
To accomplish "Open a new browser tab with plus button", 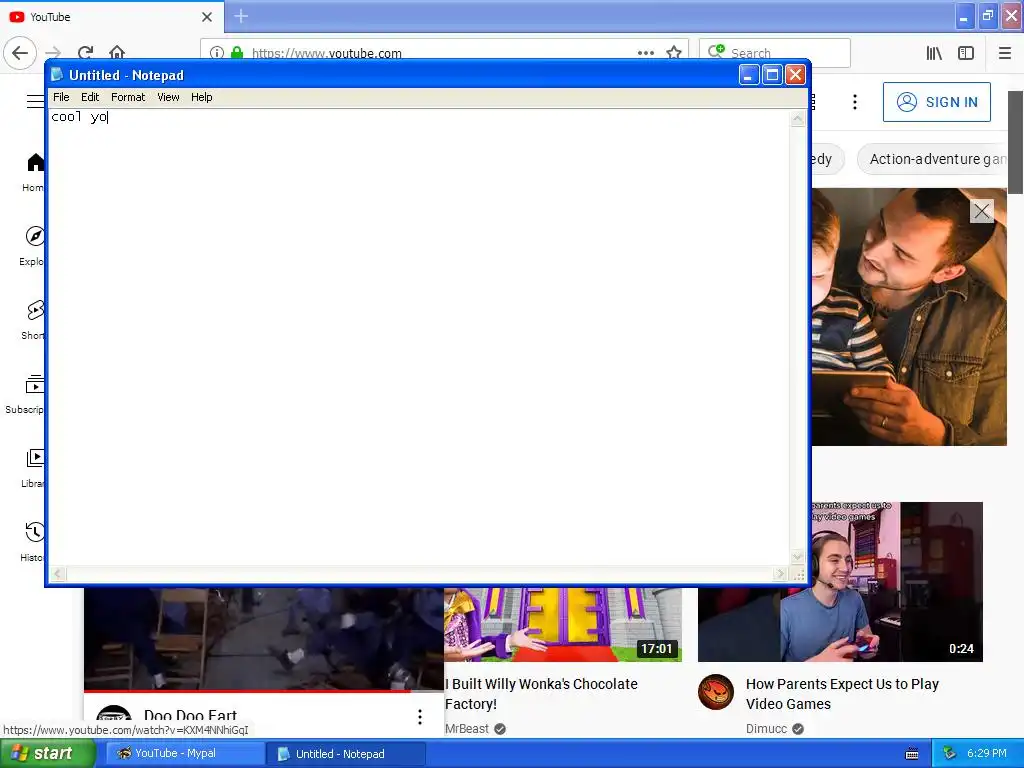I will [241, 16].
